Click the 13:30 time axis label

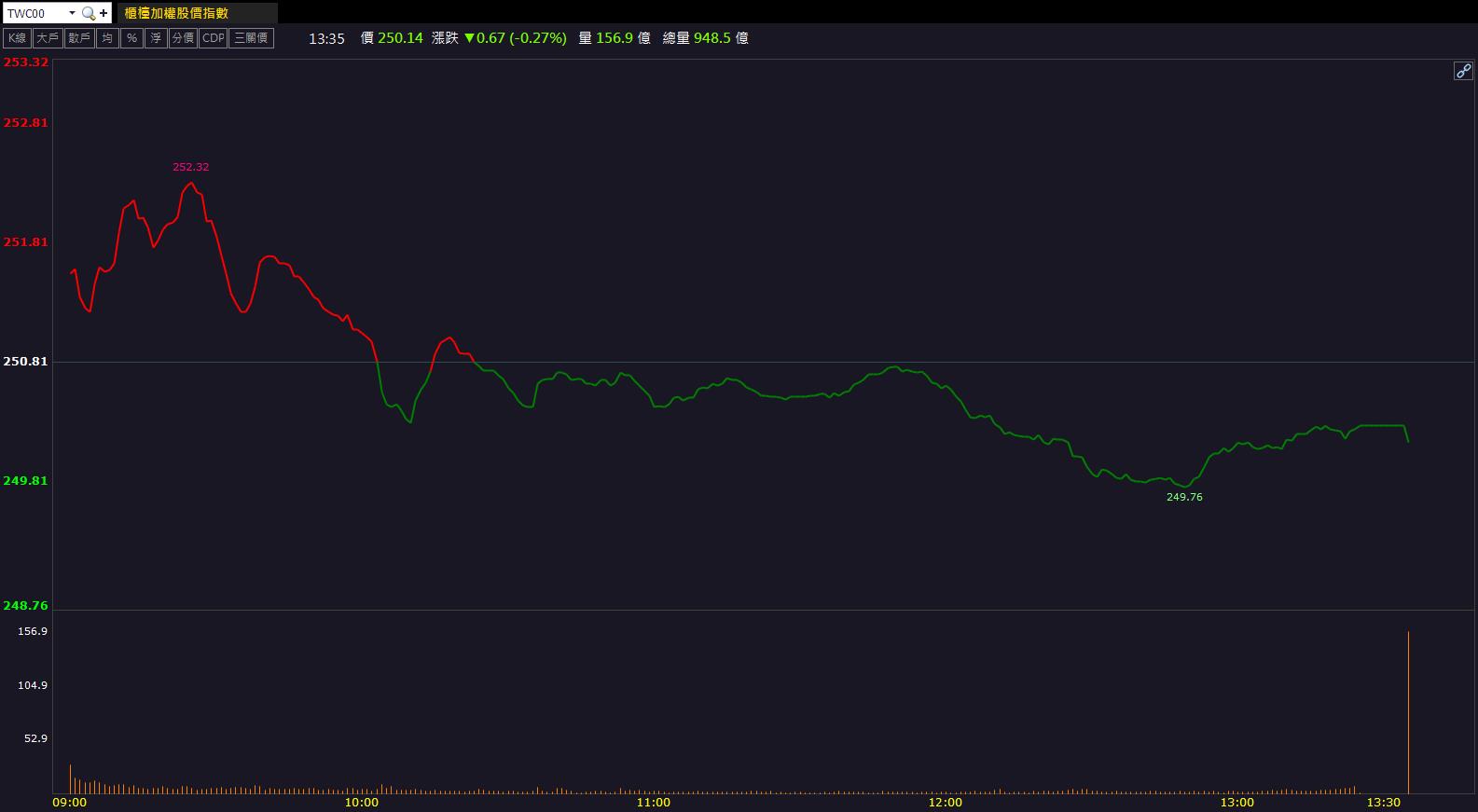tap(1383, 802)
